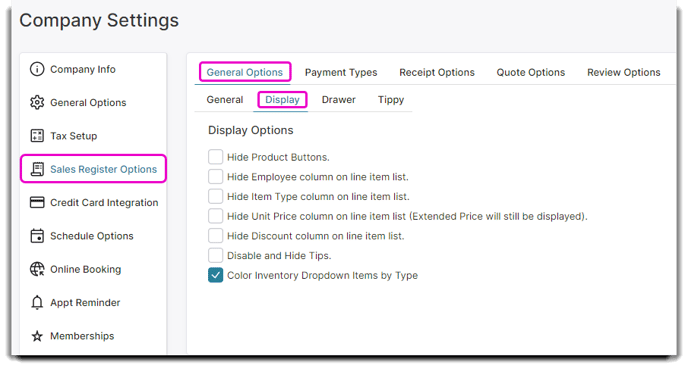The height and width of the screenshot is (378, 688).
Task: Go to Tax Setup settings
Action: click(73, 136)
